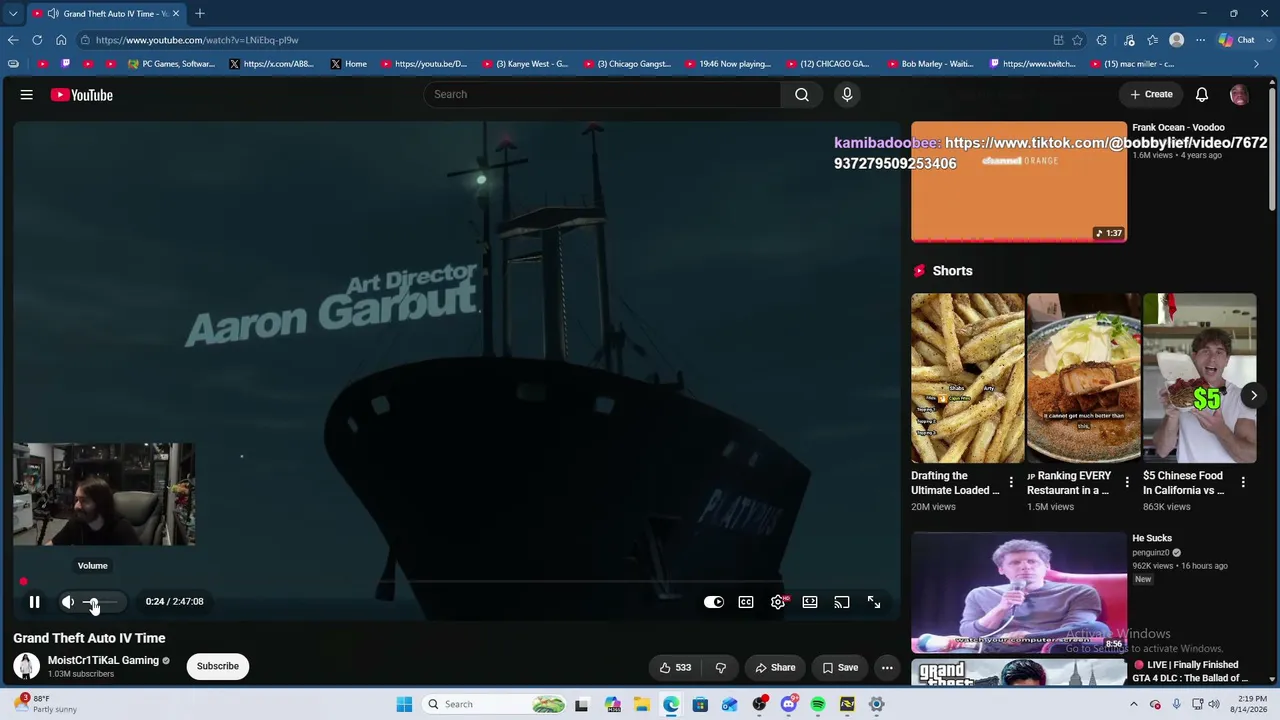Open browser Settings and more menu

click(1199, 40)
